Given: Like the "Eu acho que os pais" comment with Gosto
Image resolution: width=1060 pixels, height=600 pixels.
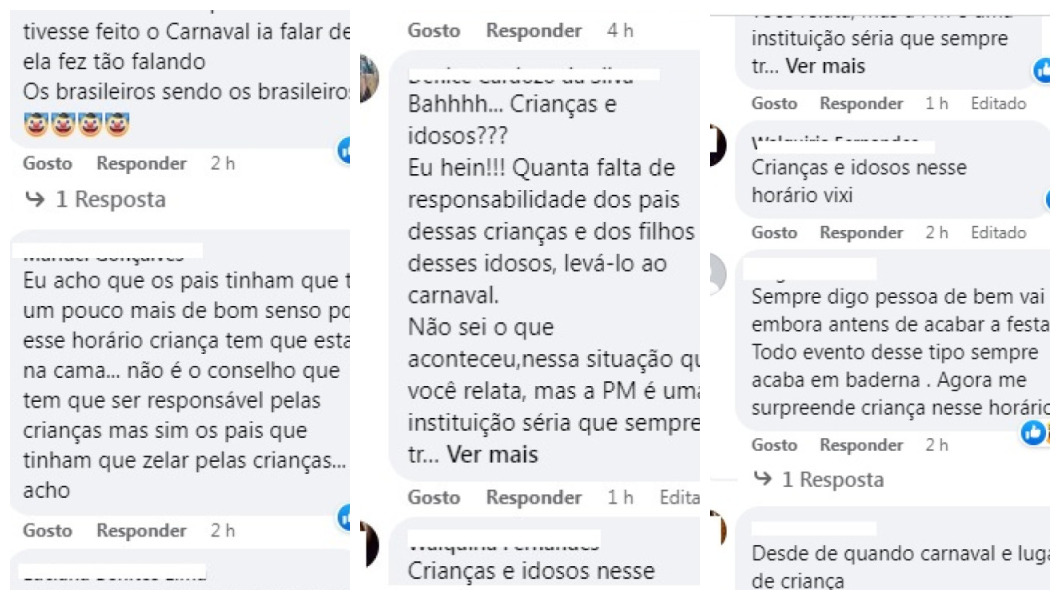Looking at the screenshot, I should click(48, 531).
